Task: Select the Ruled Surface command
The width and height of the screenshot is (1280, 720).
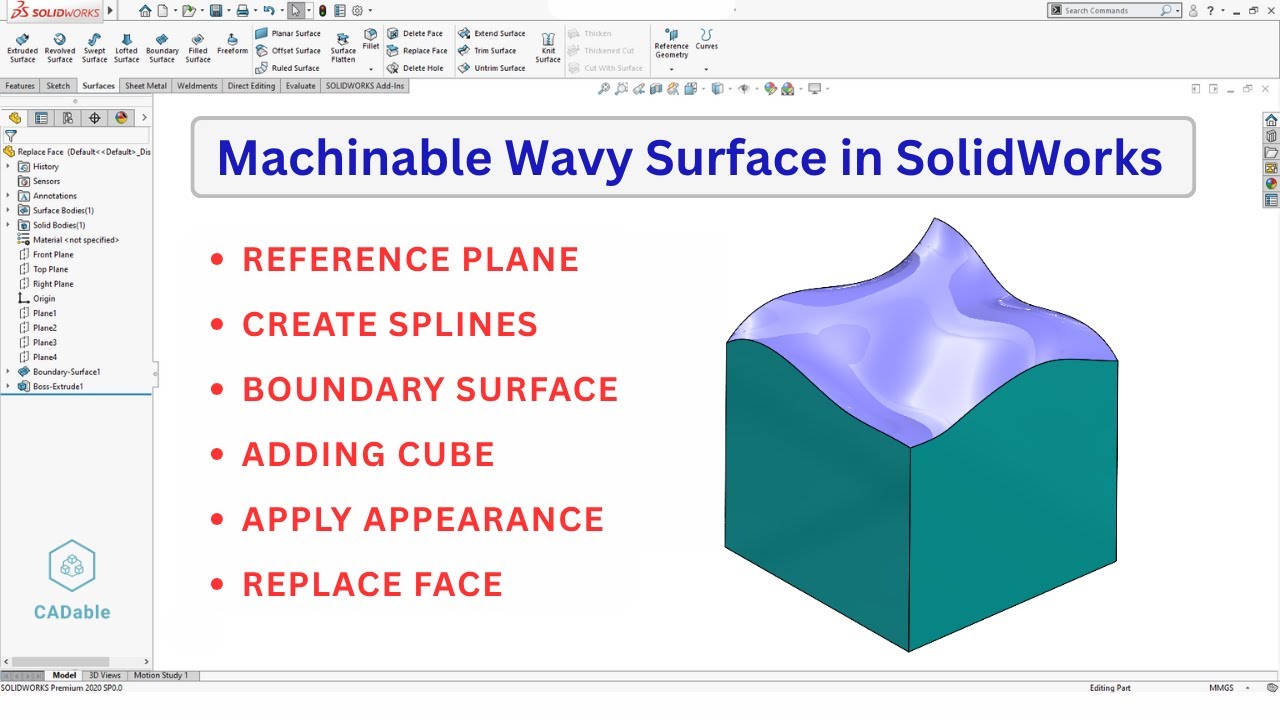Action: 288,68
